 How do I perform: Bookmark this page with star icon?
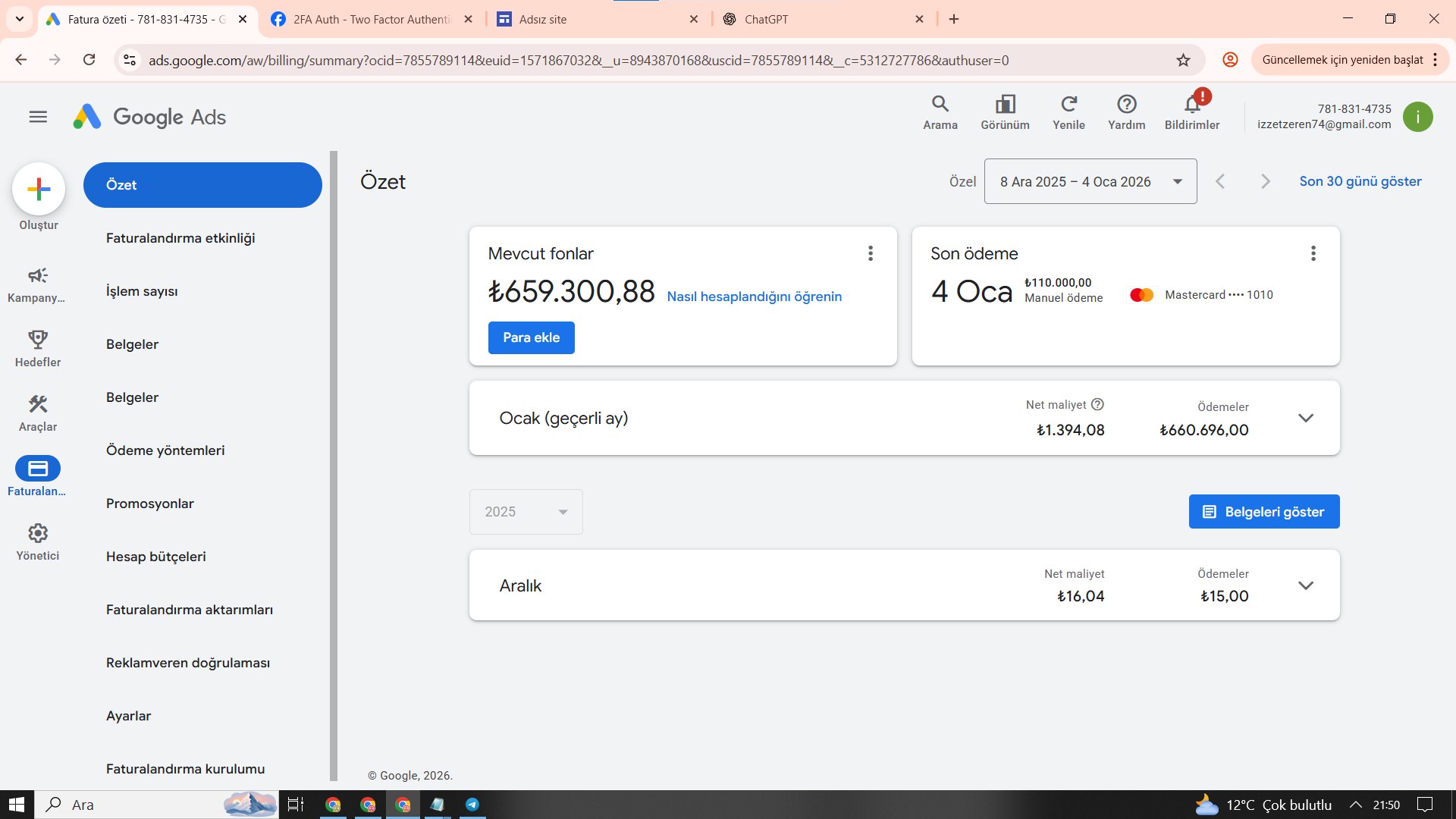point(1183,60)
